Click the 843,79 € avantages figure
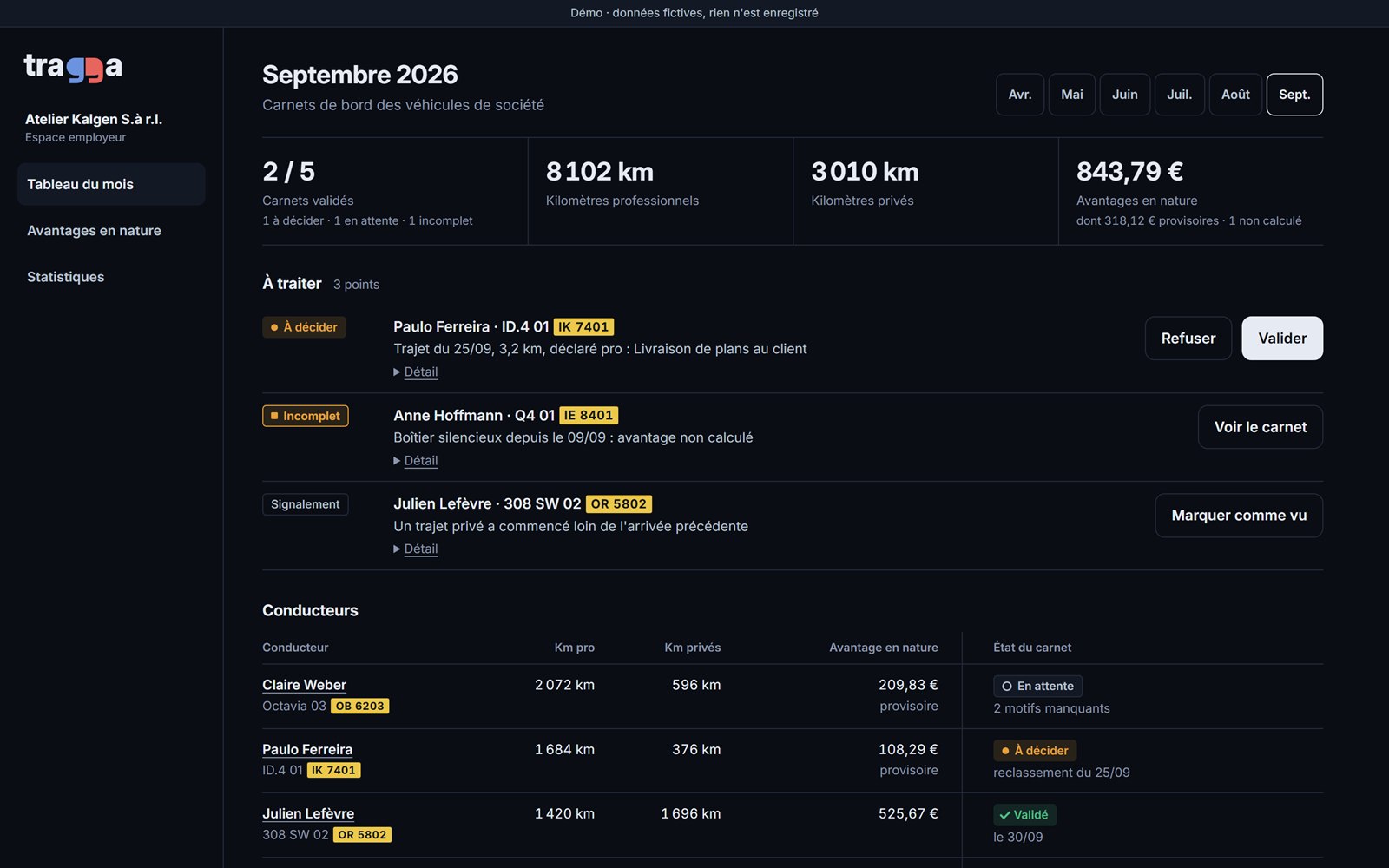1389x868 pixels. (1129, 171)
